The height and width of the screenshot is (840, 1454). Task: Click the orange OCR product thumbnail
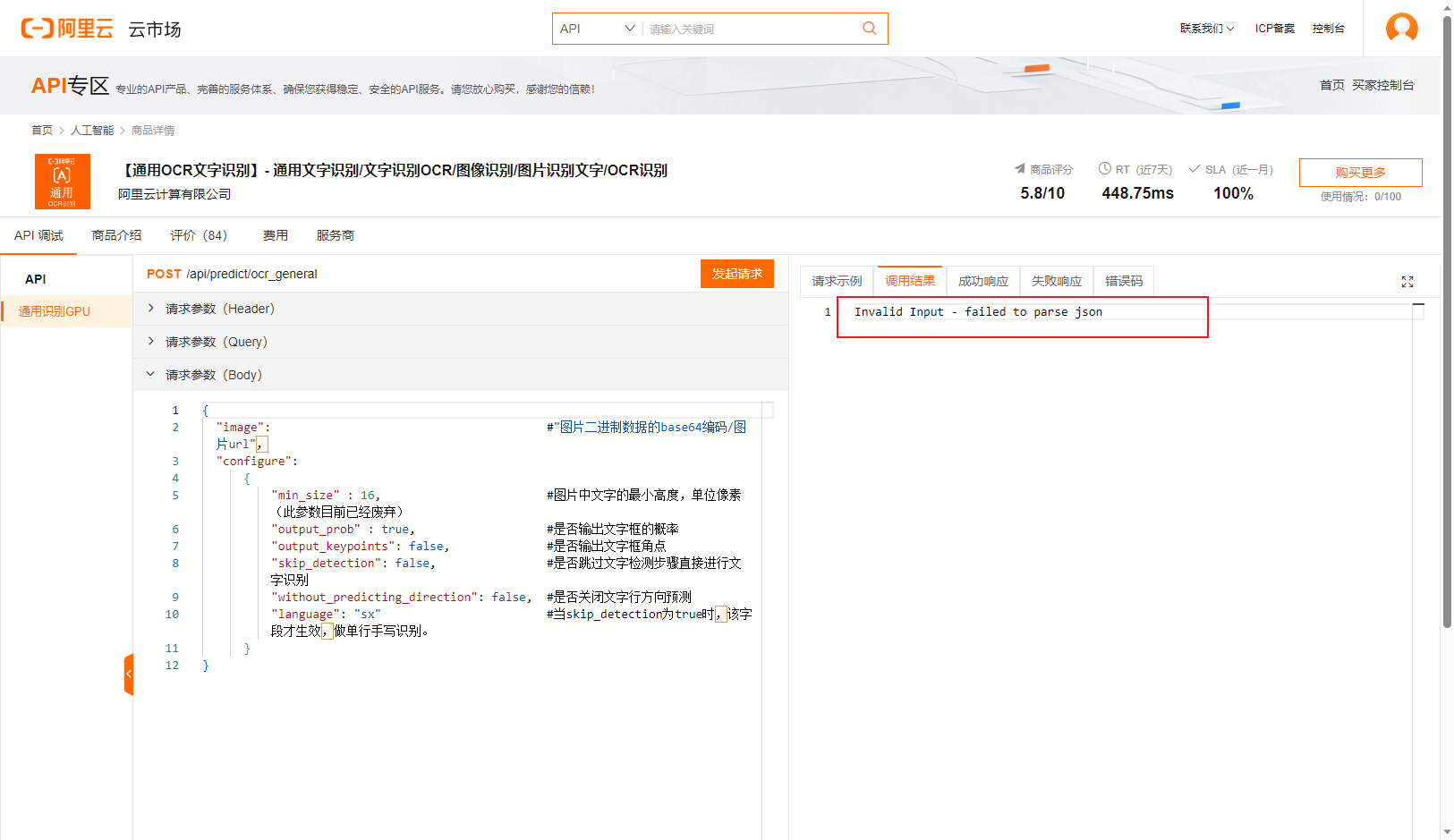click(63, 182)
